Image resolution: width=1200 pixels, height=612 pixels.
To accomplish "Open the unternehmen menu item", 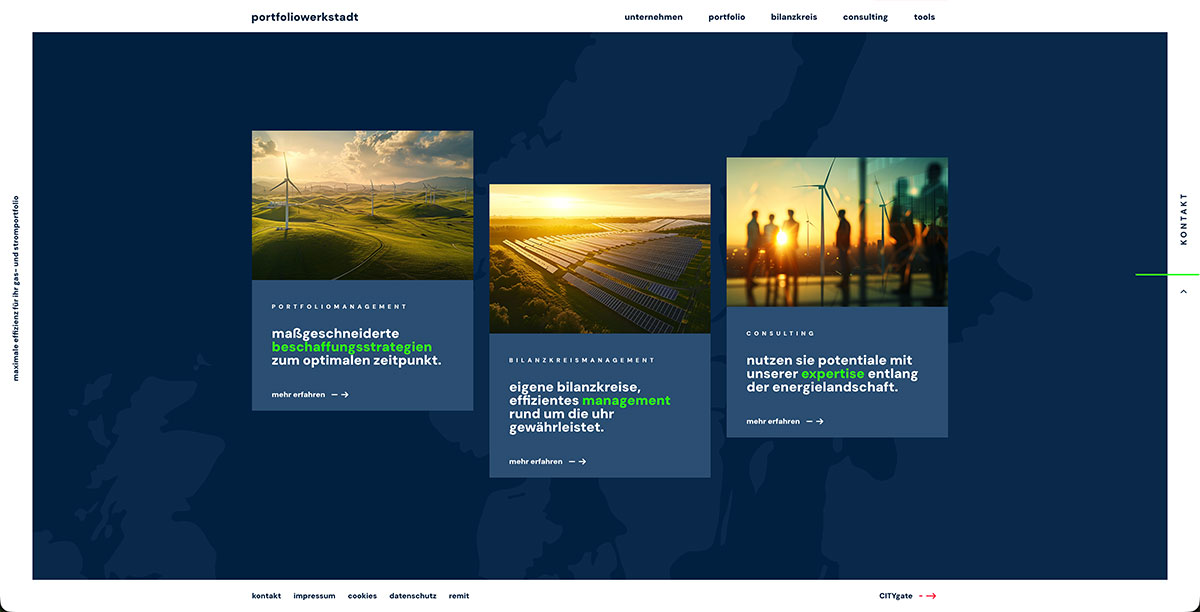I will point(653,17).
